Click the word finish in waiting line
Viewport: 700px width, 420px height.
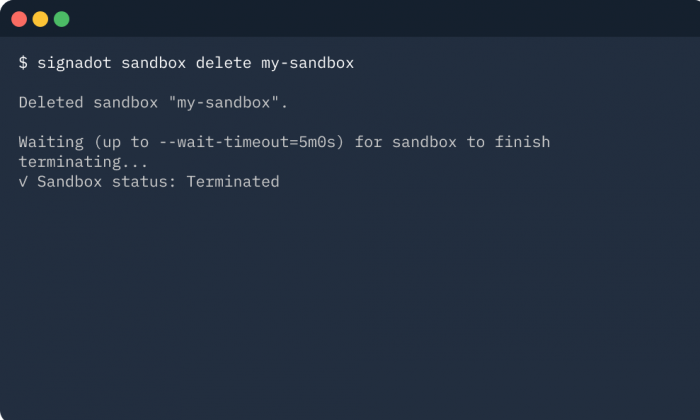coord(522,142)
